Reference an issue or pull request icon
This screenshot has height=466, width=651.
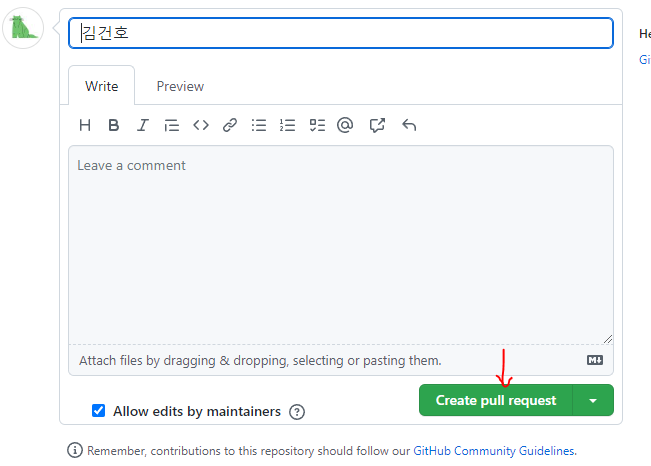point(377,125)
